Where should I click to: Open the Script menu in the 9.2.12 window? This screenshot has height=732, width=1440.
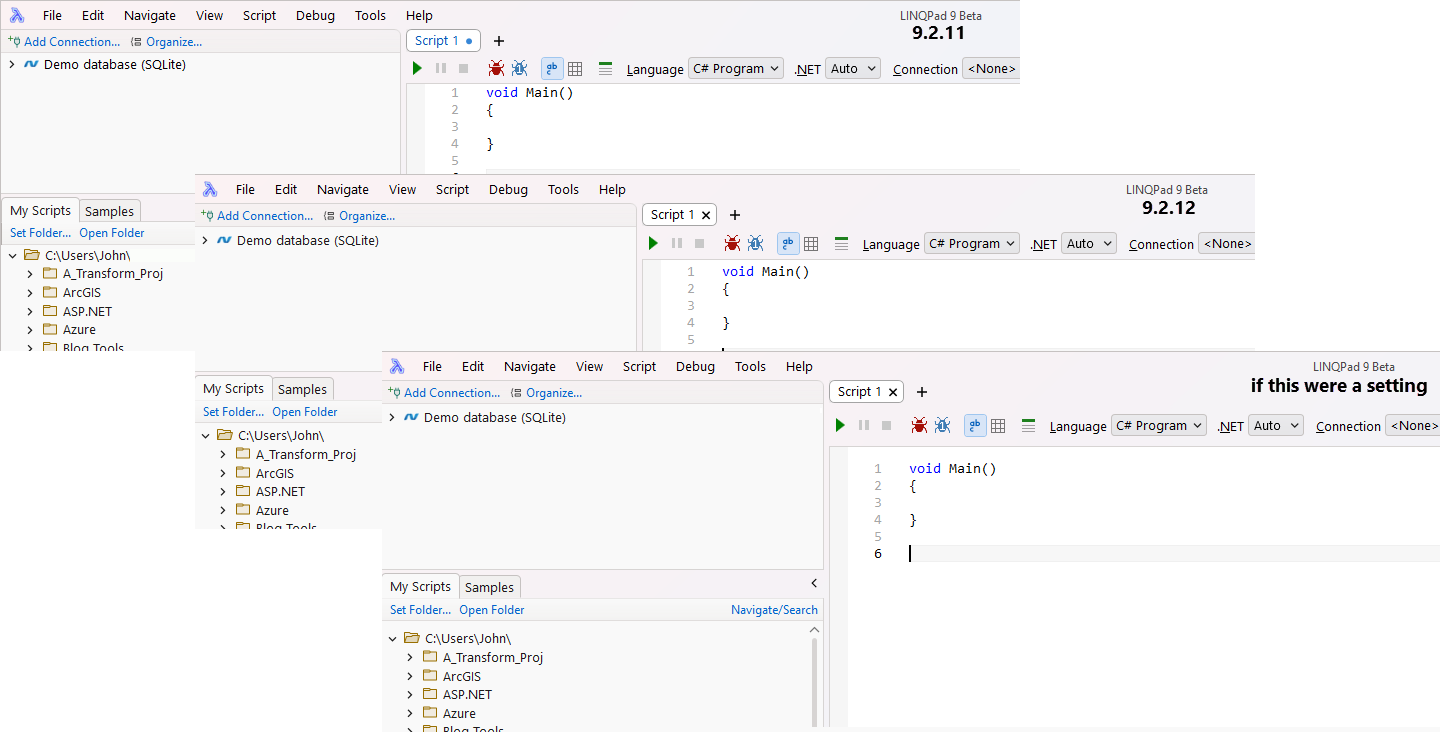point(452,189)
